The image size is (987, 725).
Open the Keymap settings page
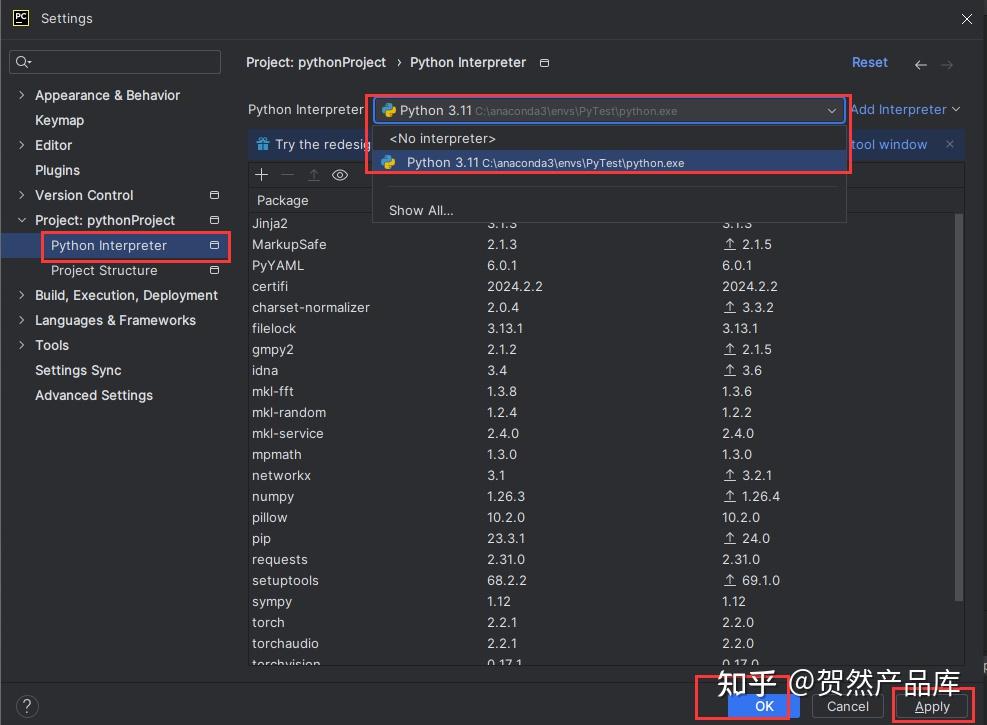pos(59,120)
